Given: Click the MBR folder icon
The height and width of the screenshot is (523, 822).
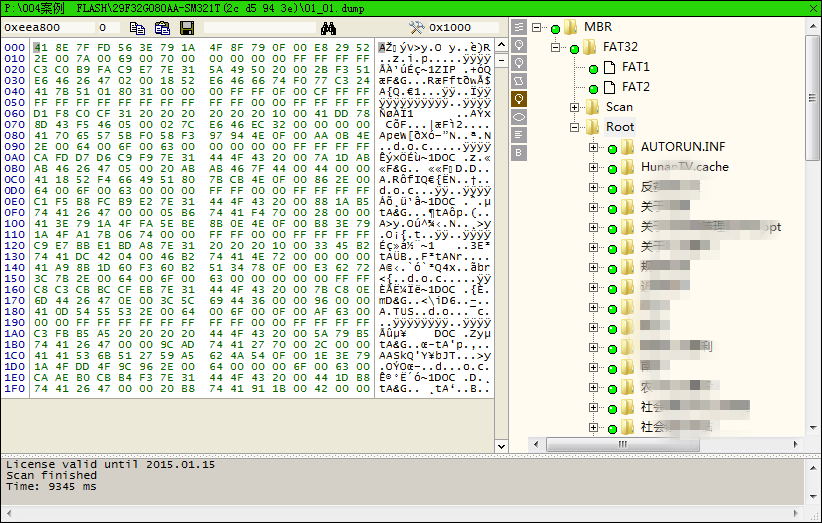Looking at the screenshot, I should (571, 27).
